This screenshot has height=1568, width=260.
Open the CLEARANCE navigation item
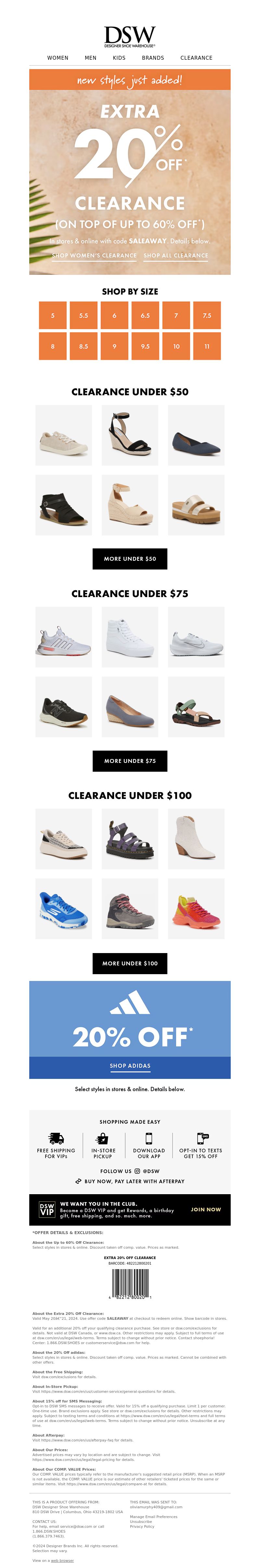tap(197, 58)
